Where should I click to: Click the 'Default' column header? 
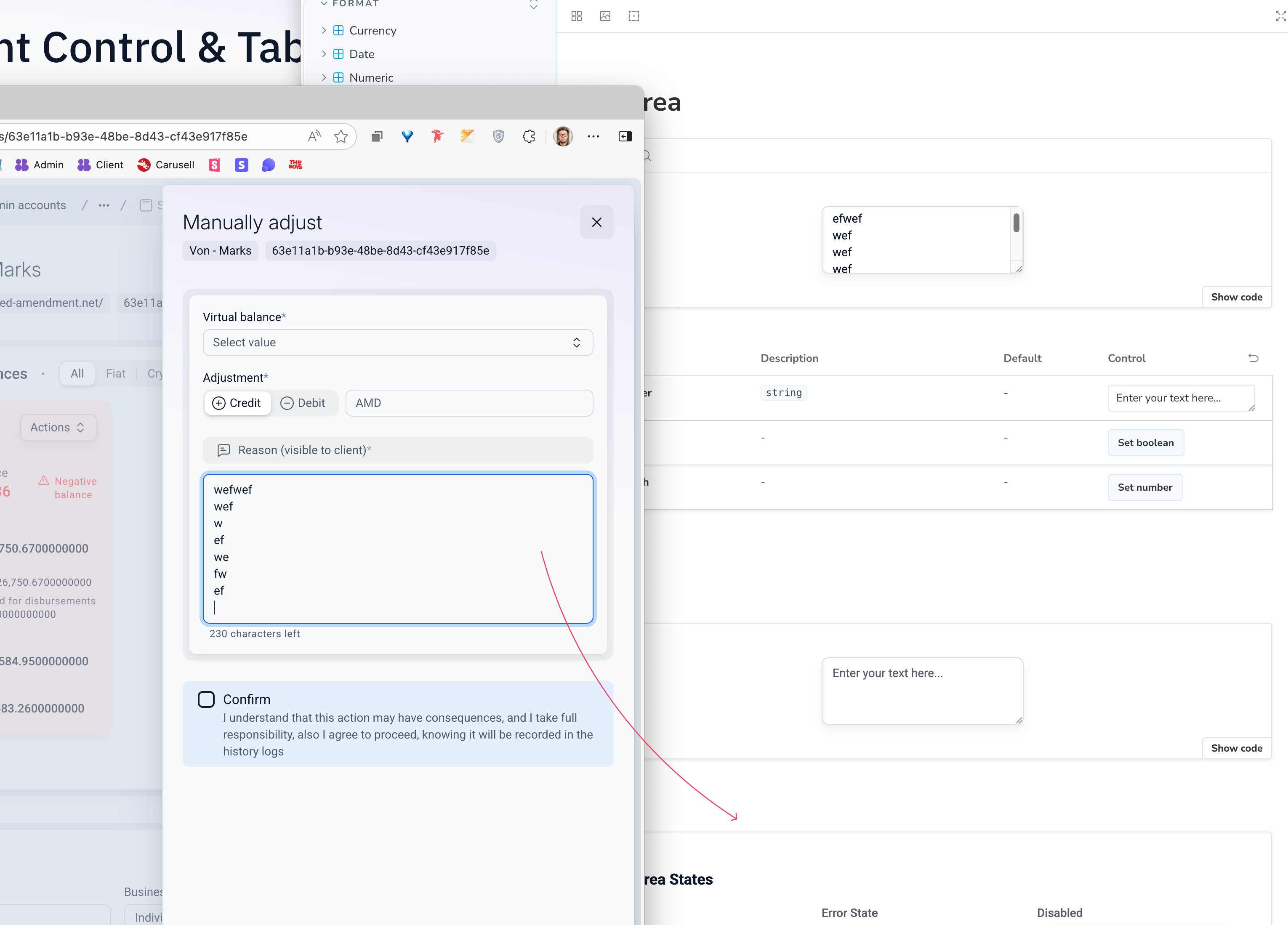(x=1022, y=358)
